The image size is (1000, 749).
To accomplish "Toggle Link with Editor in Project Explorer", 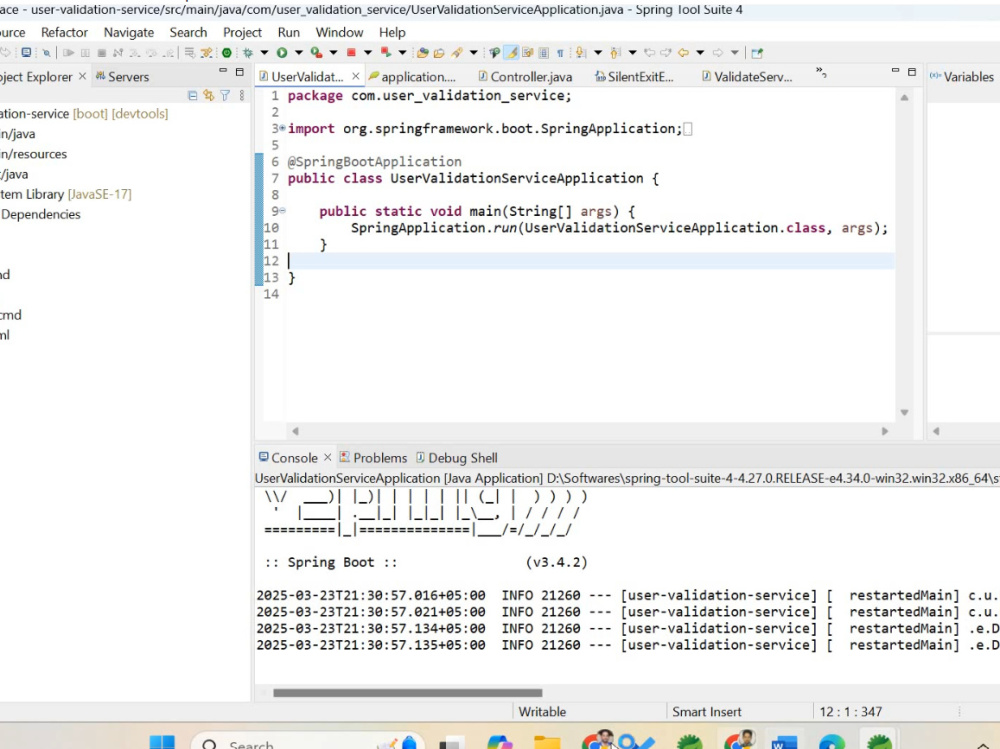I will click(209, 95).
